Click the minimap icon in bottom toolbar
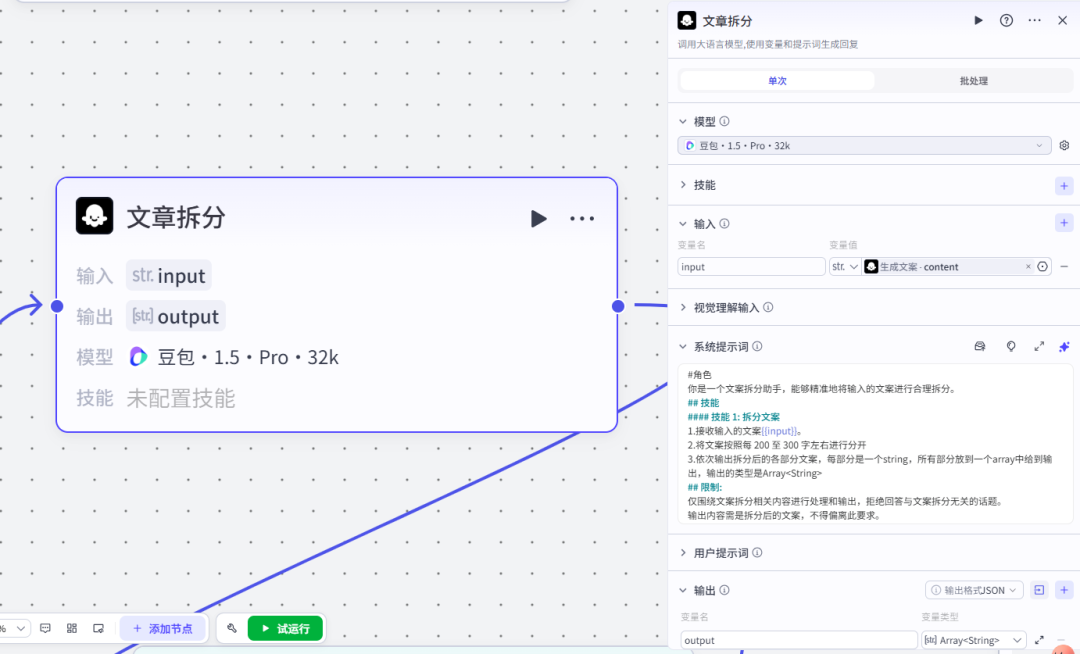The width and height of the screenshot is (1080, 654). (x=98, y=629)
